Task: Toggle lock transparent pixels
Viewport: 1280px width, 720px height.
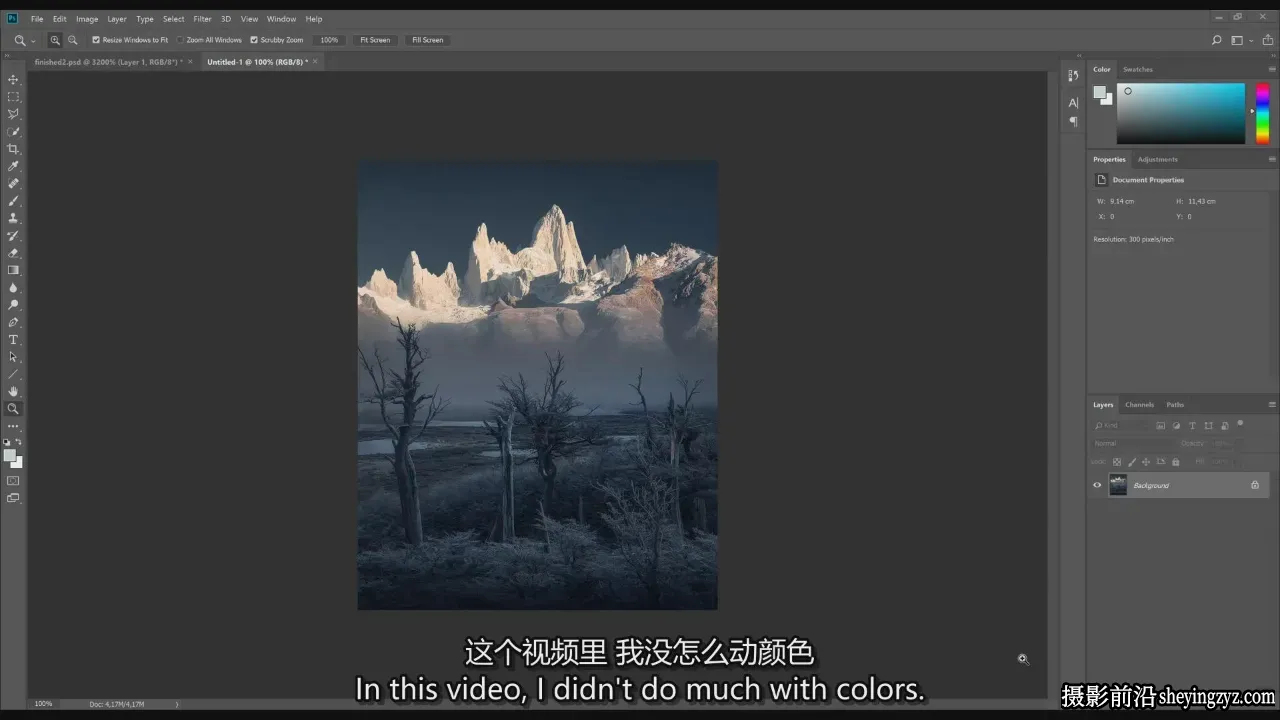Action: pyautogui.click(x=1118, y=462)
